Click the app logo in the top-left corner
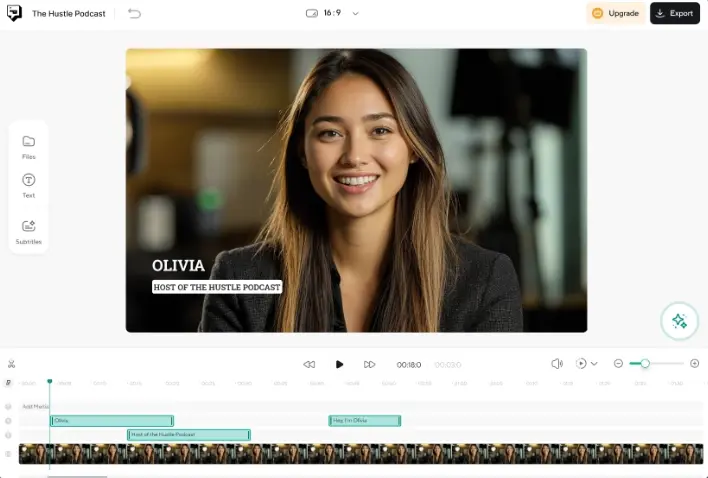The height and width of the screenshot is (478, 708). (x=14, y=13)
